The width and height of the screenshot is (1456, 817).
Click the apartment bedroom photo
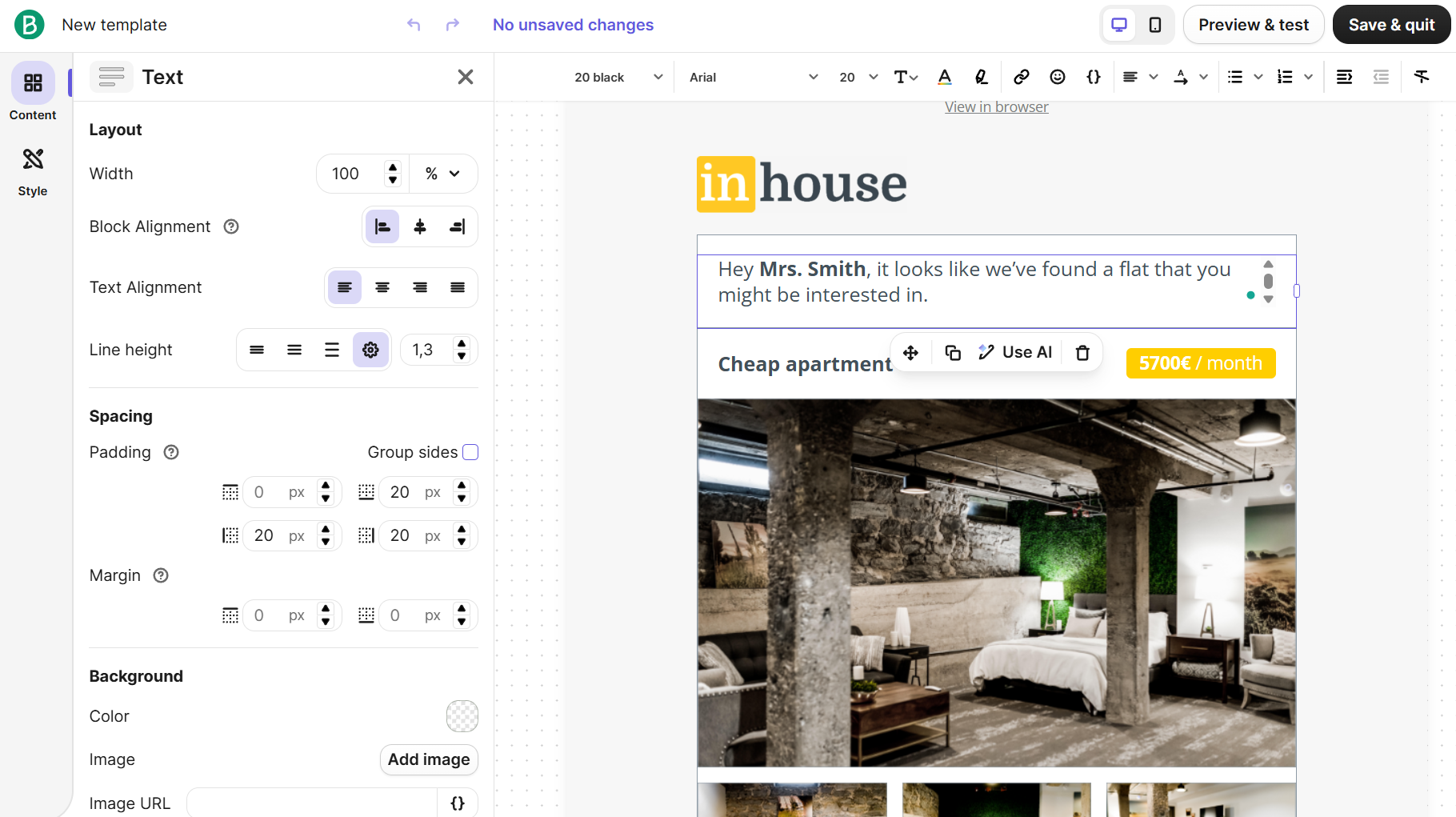pyautogui.click(x=997, y=583)
